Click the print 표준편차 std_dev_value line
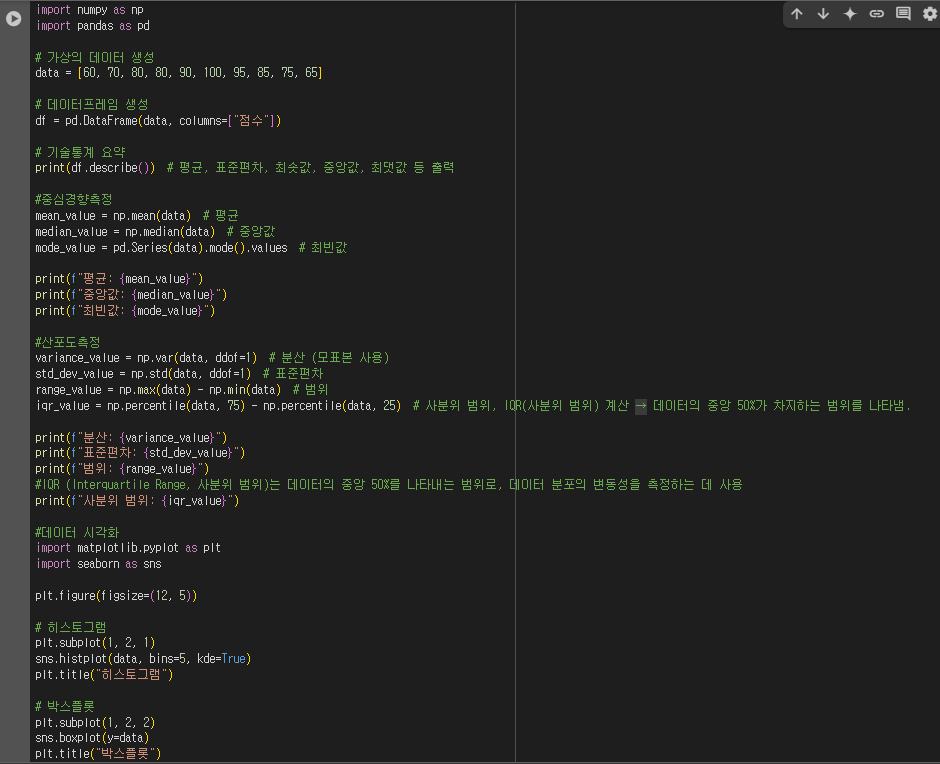Screen dimensions: 940x764 coord(140,453)
